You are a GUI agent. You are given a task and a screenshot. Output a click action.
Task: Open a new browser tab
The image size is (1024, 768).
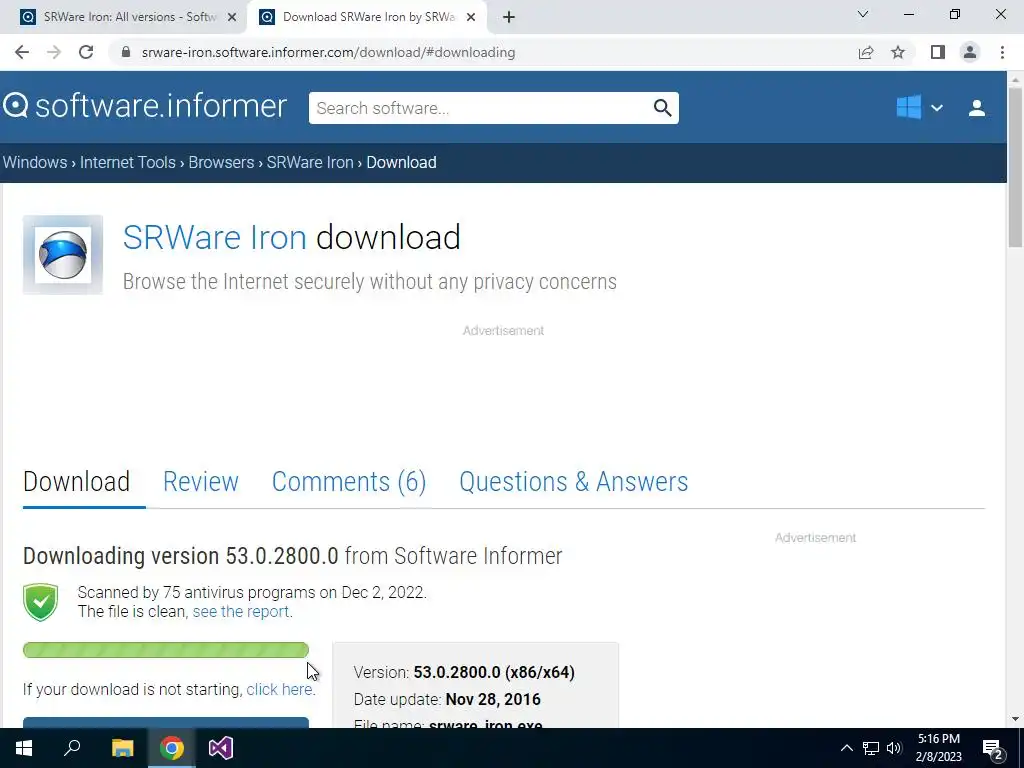coord(509,17)
